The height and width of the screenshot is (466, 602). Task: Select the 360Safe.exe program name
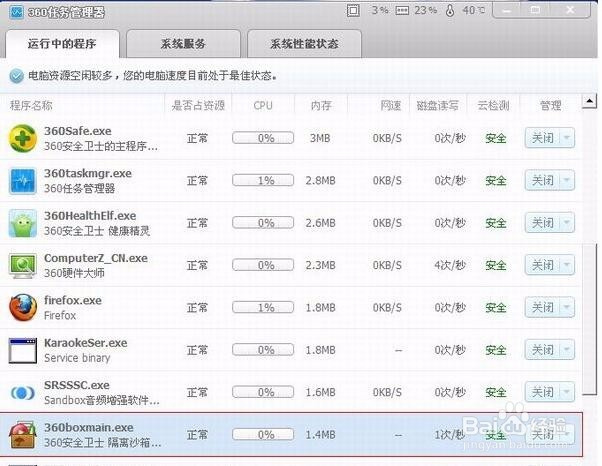tap(78, 131)
